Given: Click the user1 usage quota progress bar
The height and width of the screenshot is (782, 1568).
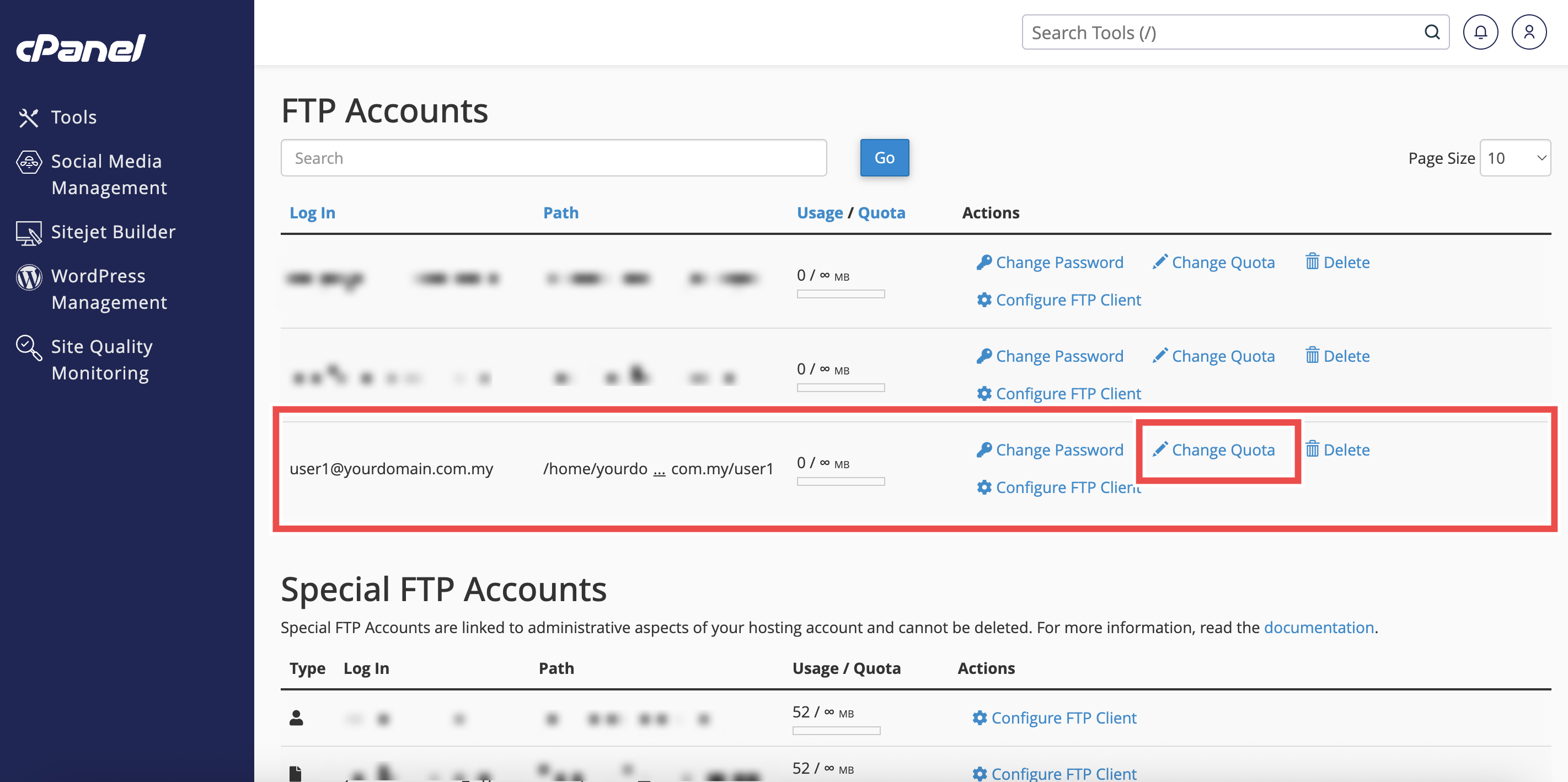Looking at the screenshot, I should [x=840, y=481].
